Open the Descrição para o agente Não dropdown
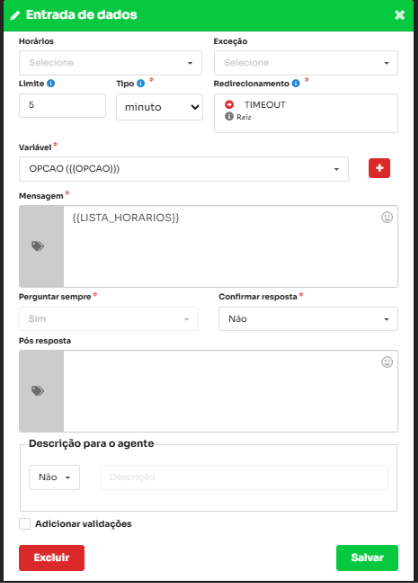The image size is (418, 583). pos(54,477)
